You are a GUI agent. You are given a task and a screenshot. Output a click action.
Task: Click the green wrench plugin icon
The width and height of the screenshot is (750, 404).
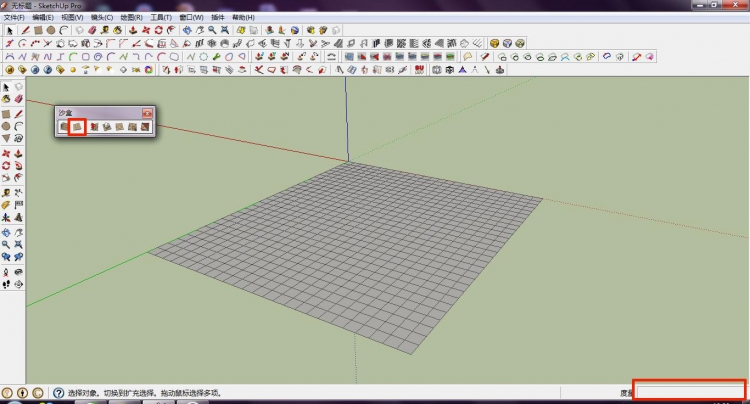[x=216, y=57]
